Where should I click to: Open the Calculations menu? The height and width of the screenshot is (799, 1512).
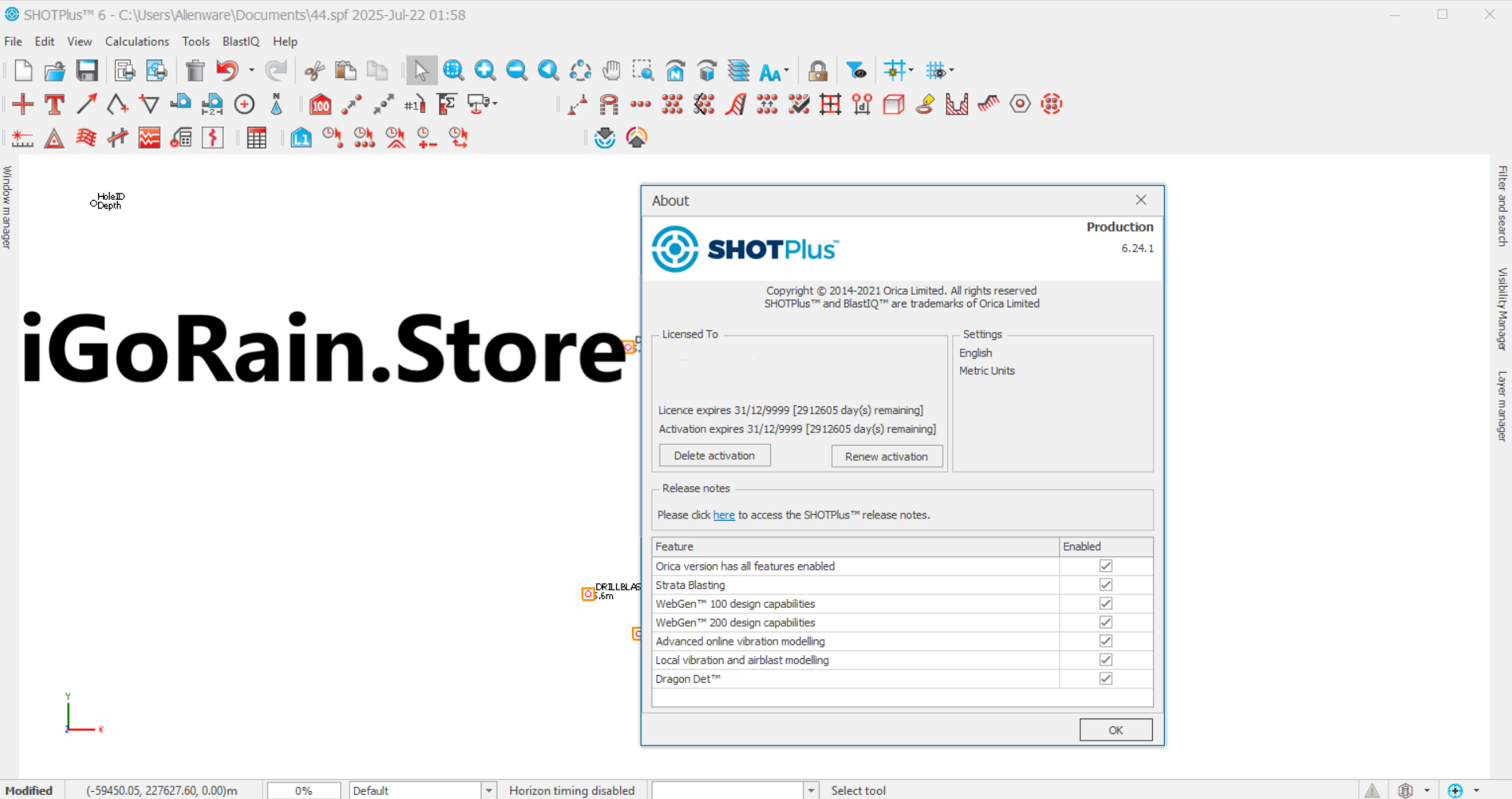[137, 41]
